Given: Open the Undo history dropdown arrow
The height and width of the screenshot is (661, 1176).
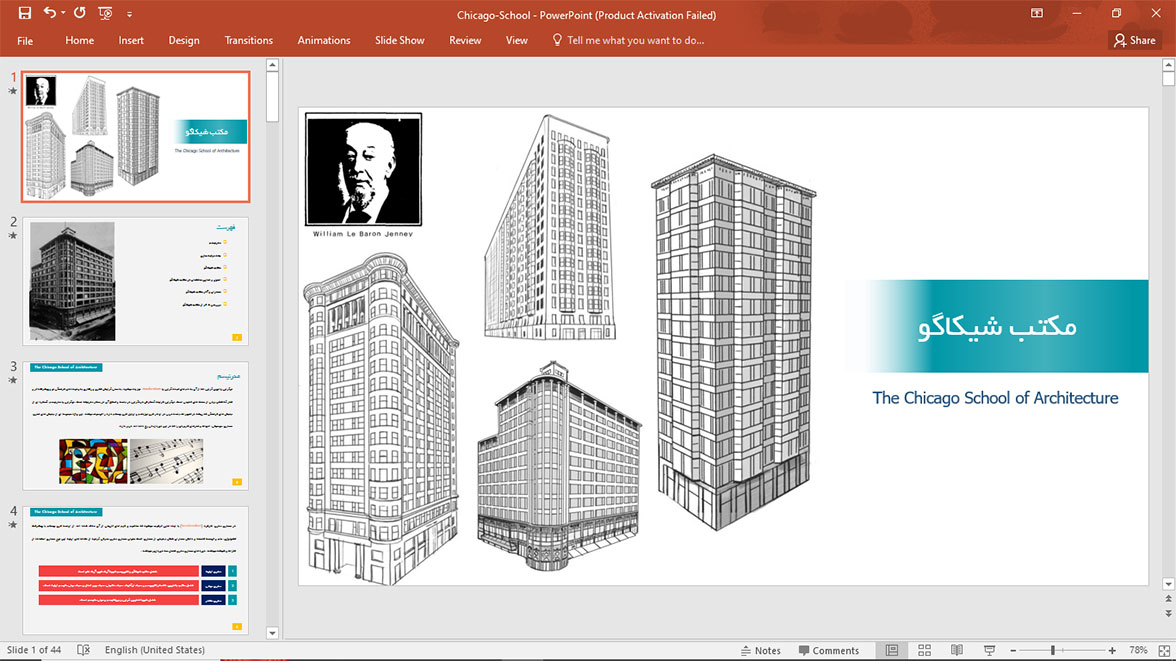Looking at the screenshot, I should tap(63, 13).
